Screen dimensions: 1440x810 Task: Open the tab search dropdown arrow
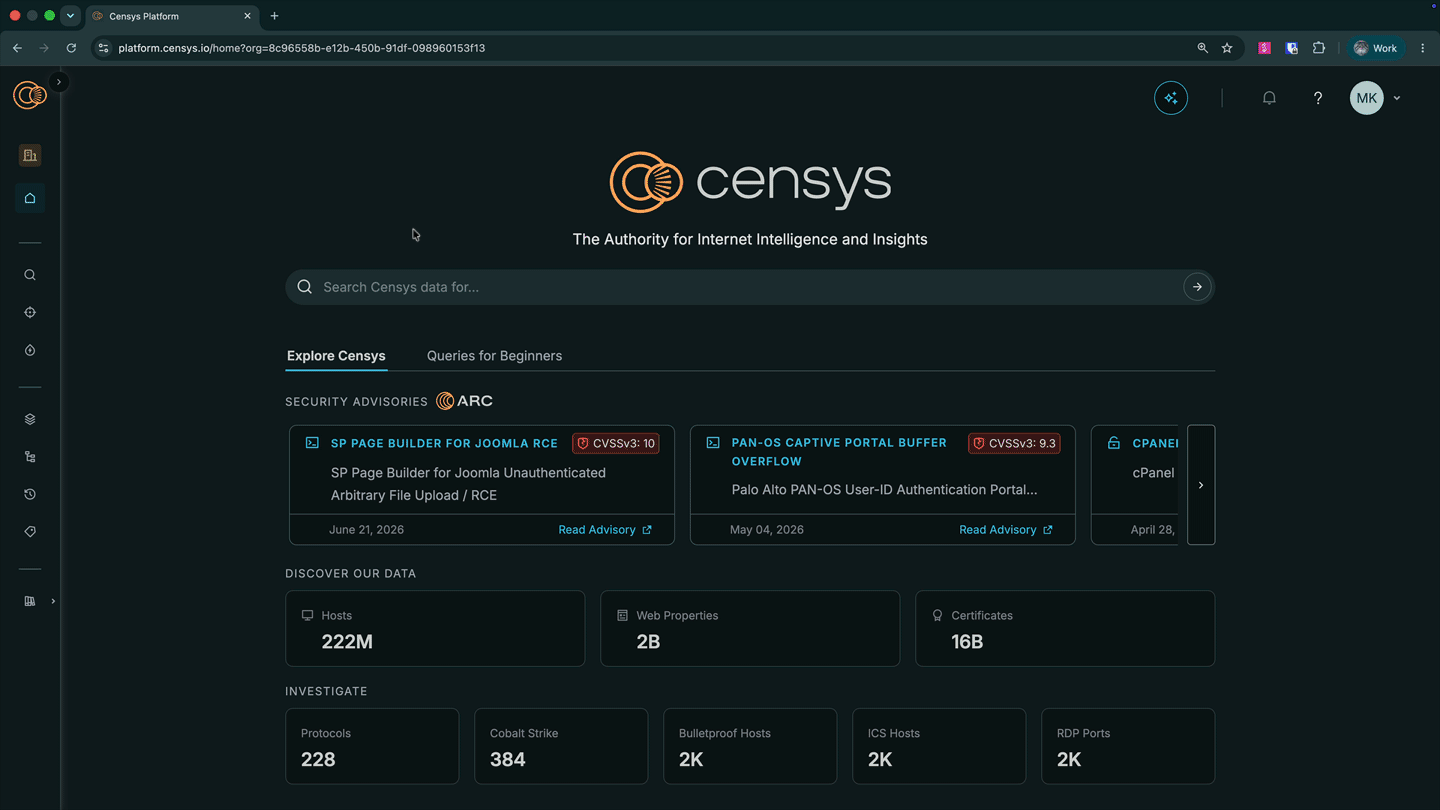(70, 16)
